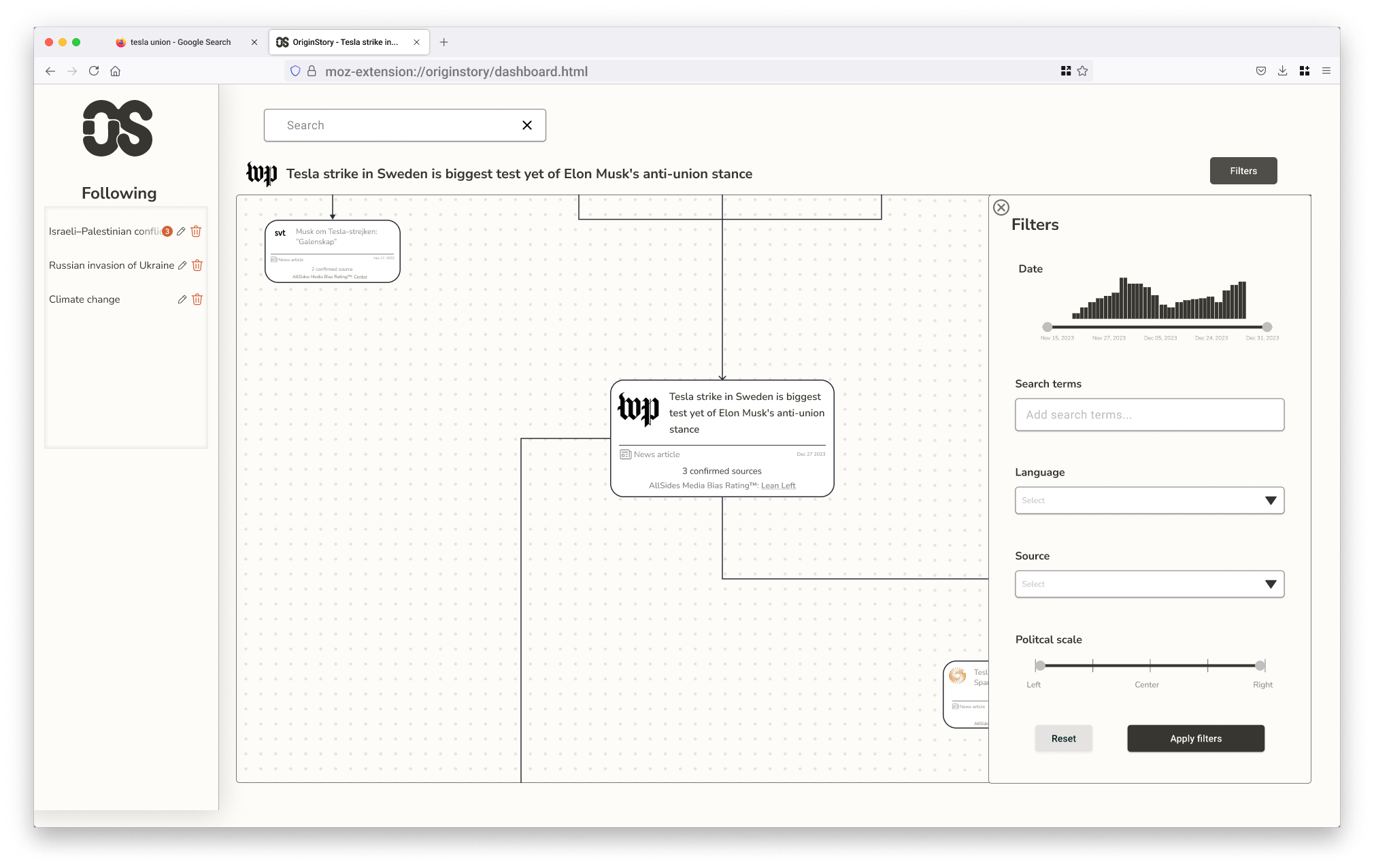
Task: Click the Lean Left bias rating link
Action: pos(778,486)
